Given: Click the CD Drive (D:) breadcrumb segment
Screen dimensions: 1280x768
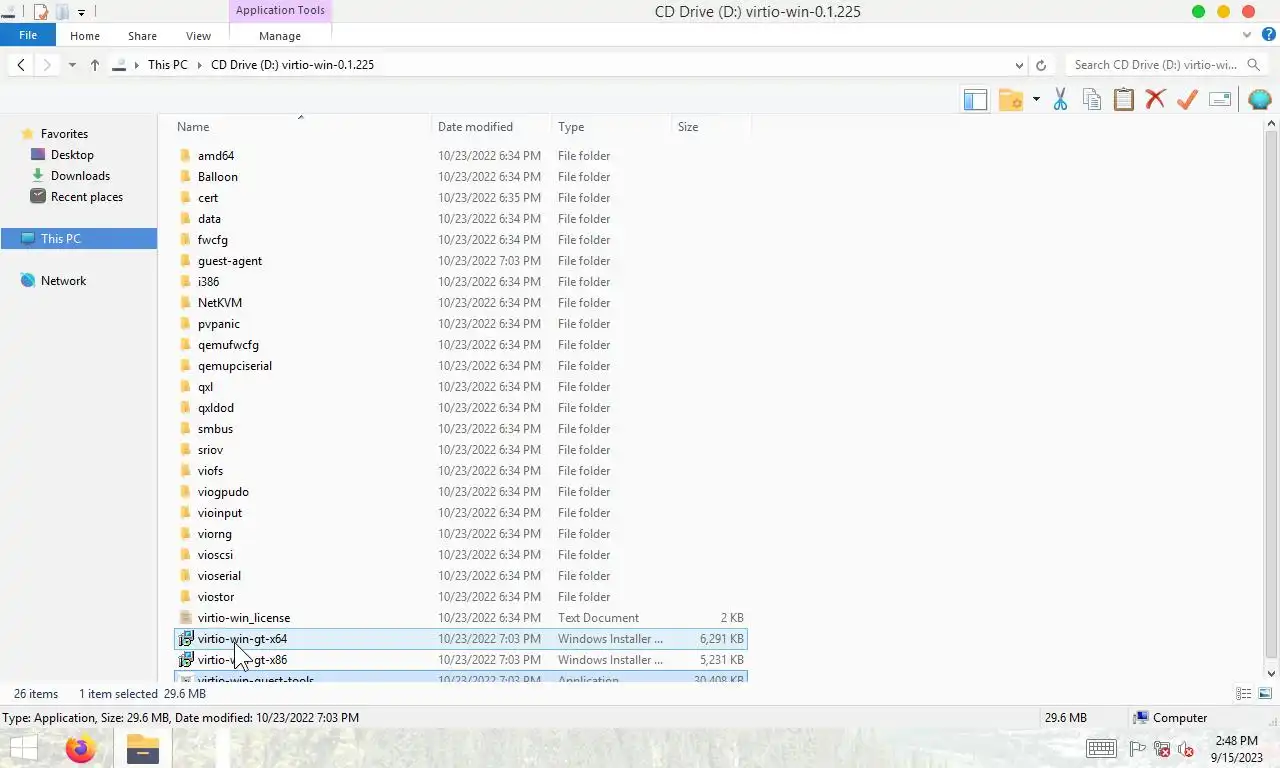Looking at the screenshot, I should coord(292,65).
